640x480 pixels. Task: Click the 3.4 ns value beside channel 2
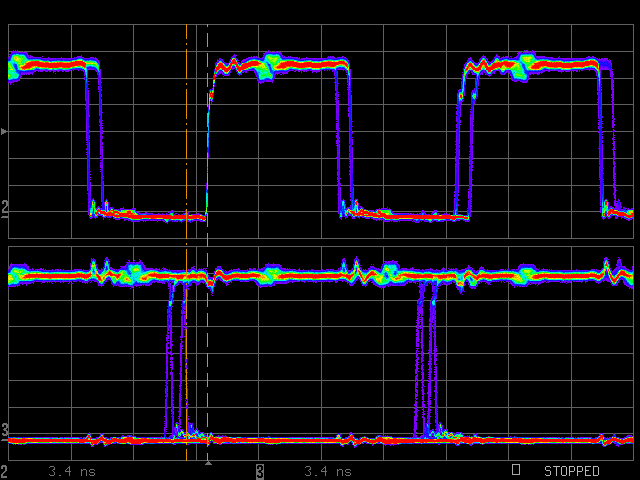coord(72,472)
